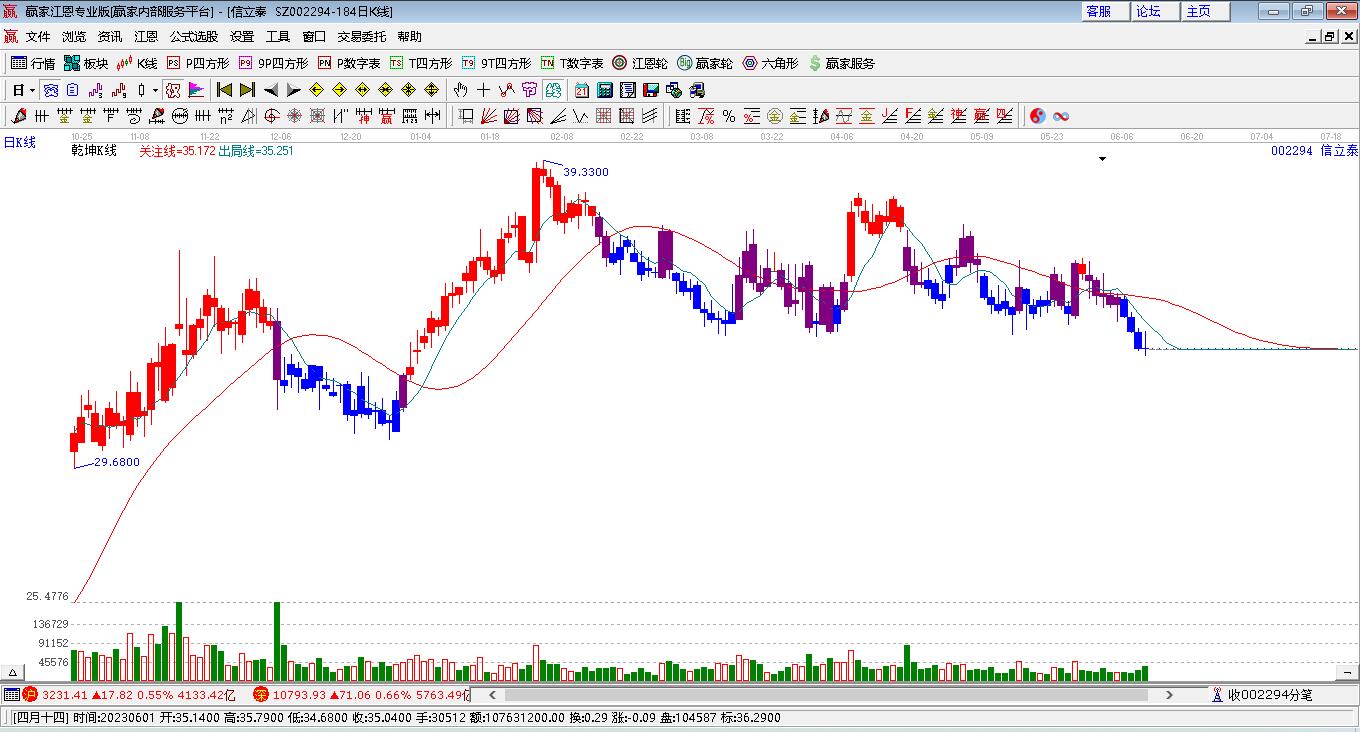Screen dimensions: 1360x732
Task: Open the 文件 menu
Action: tap(38, 36)
